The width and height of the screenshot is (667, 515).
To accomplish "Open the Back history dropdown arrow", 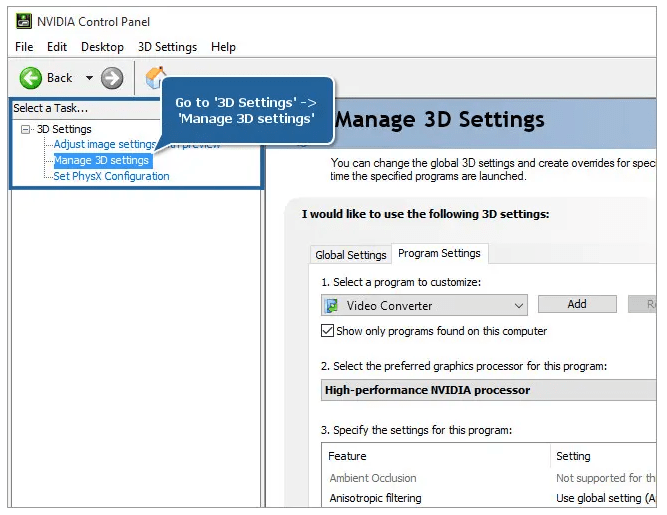I will click(89, 78).
